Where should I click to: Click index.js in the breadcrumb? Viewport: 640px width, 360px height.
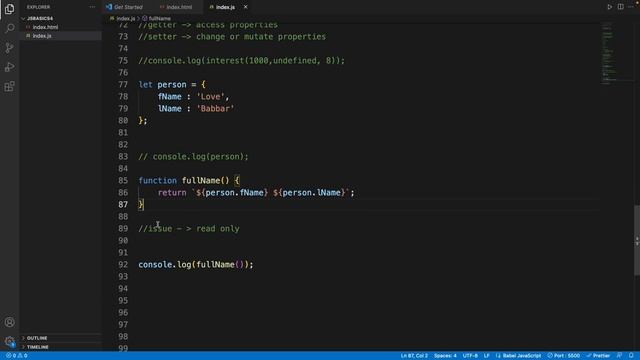125,18
